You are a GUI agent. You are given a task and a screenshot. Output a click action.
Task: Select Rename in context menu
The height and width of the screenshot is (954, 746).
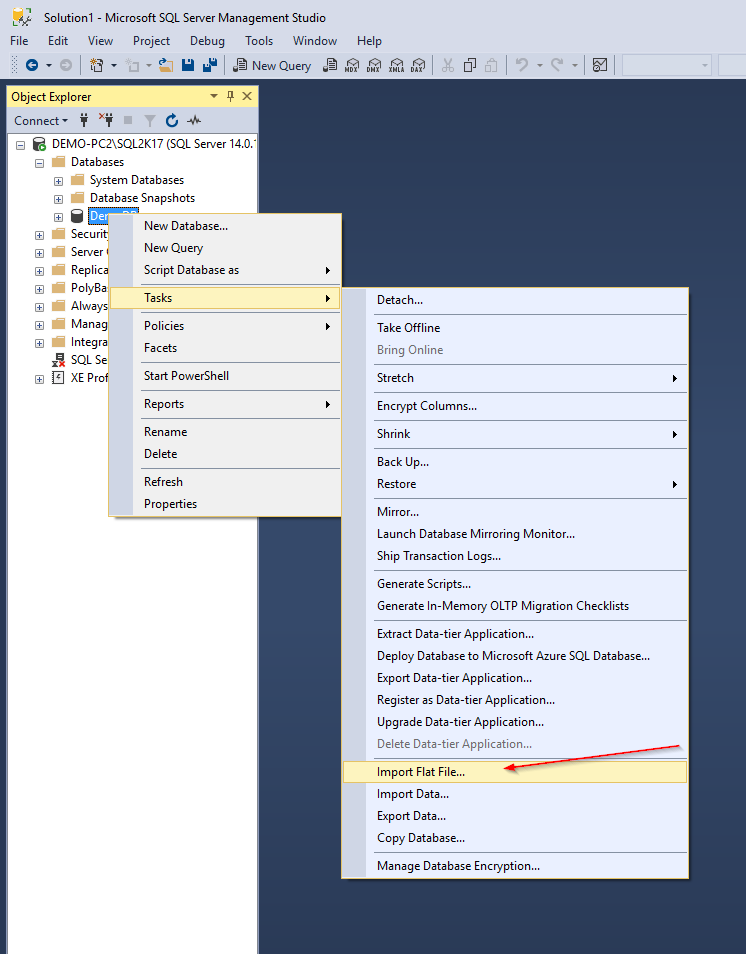pyautogui.click(x=225, y=431)
